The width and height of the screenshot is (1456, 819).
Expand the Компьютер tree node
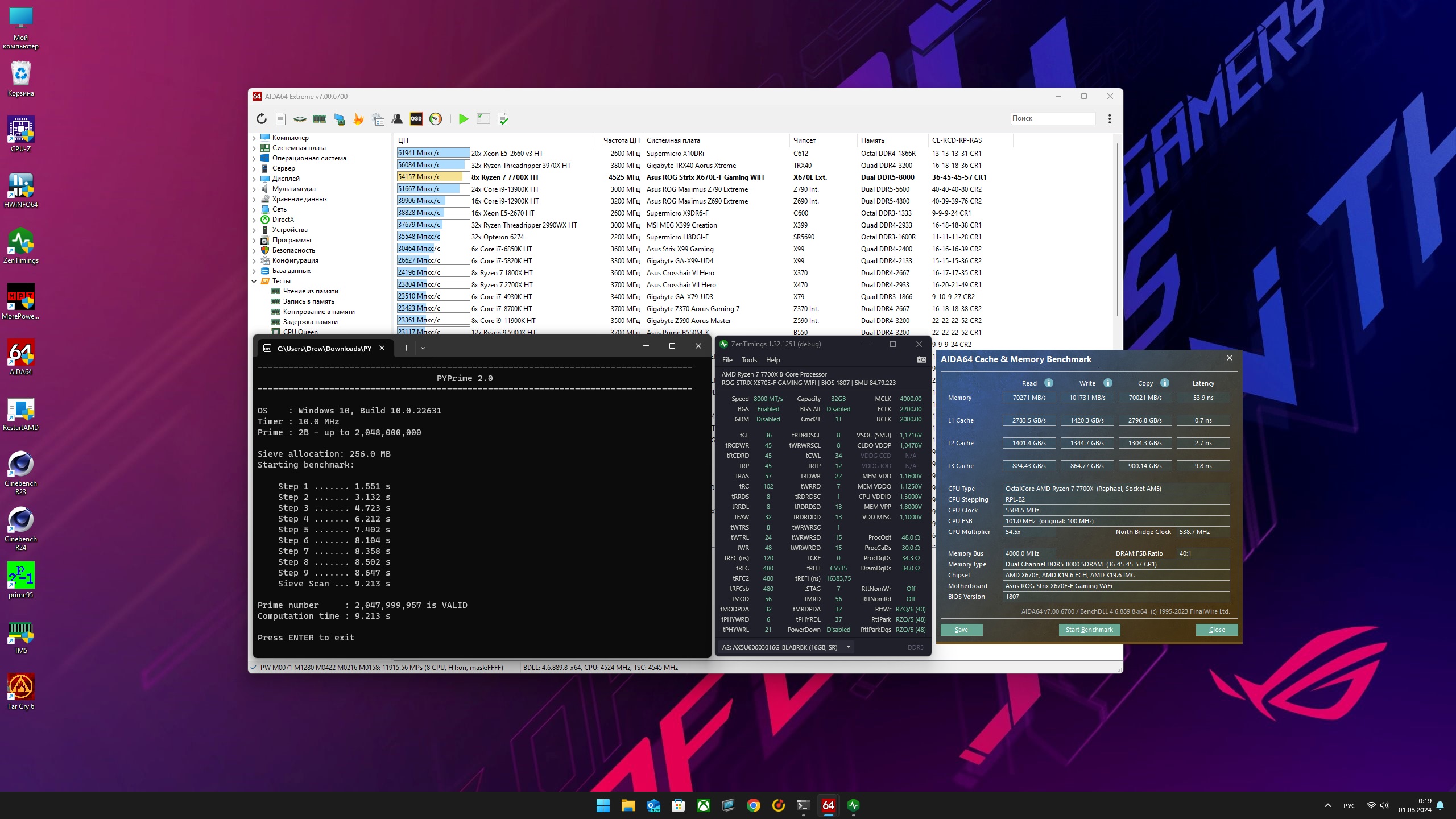click(254, 138)
